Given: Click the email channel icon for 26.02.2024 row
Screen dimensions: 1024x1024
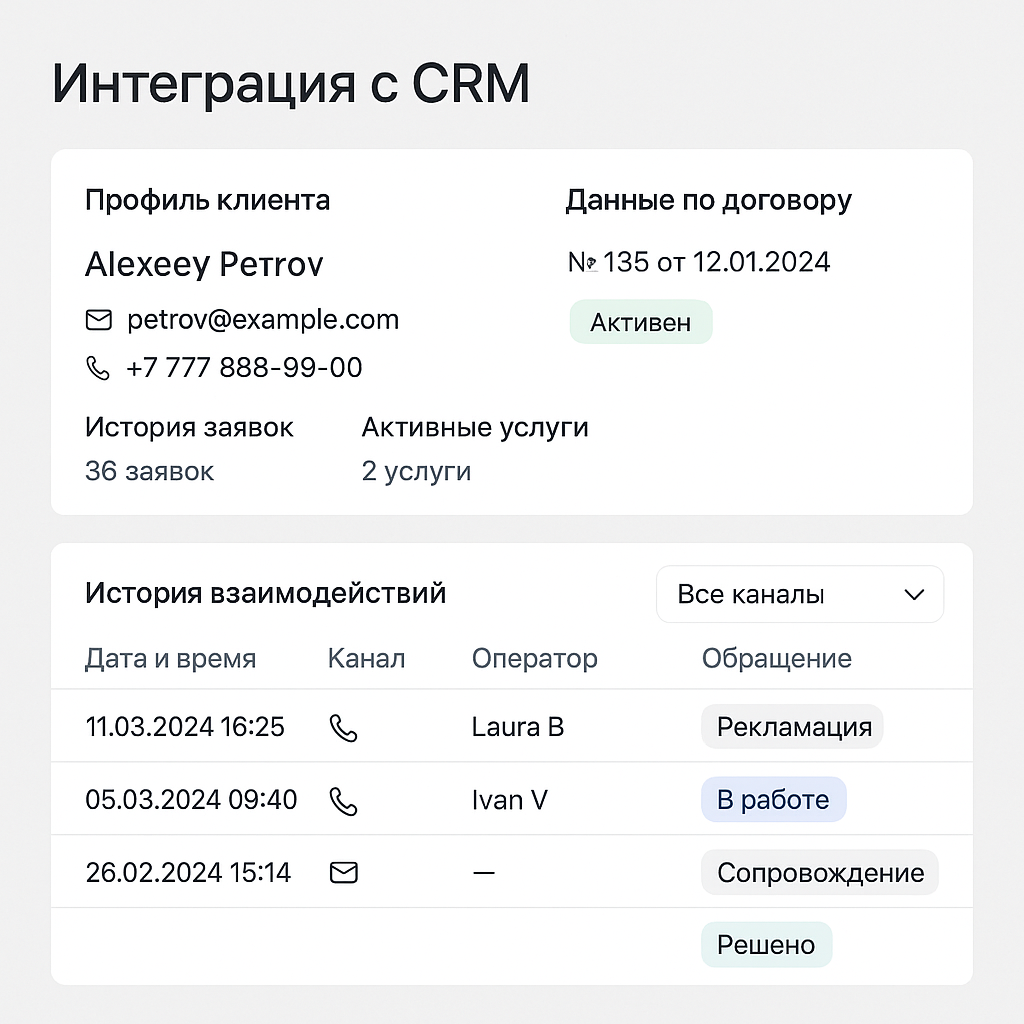Looking at the screenshot, I should (x=344, y=872).
